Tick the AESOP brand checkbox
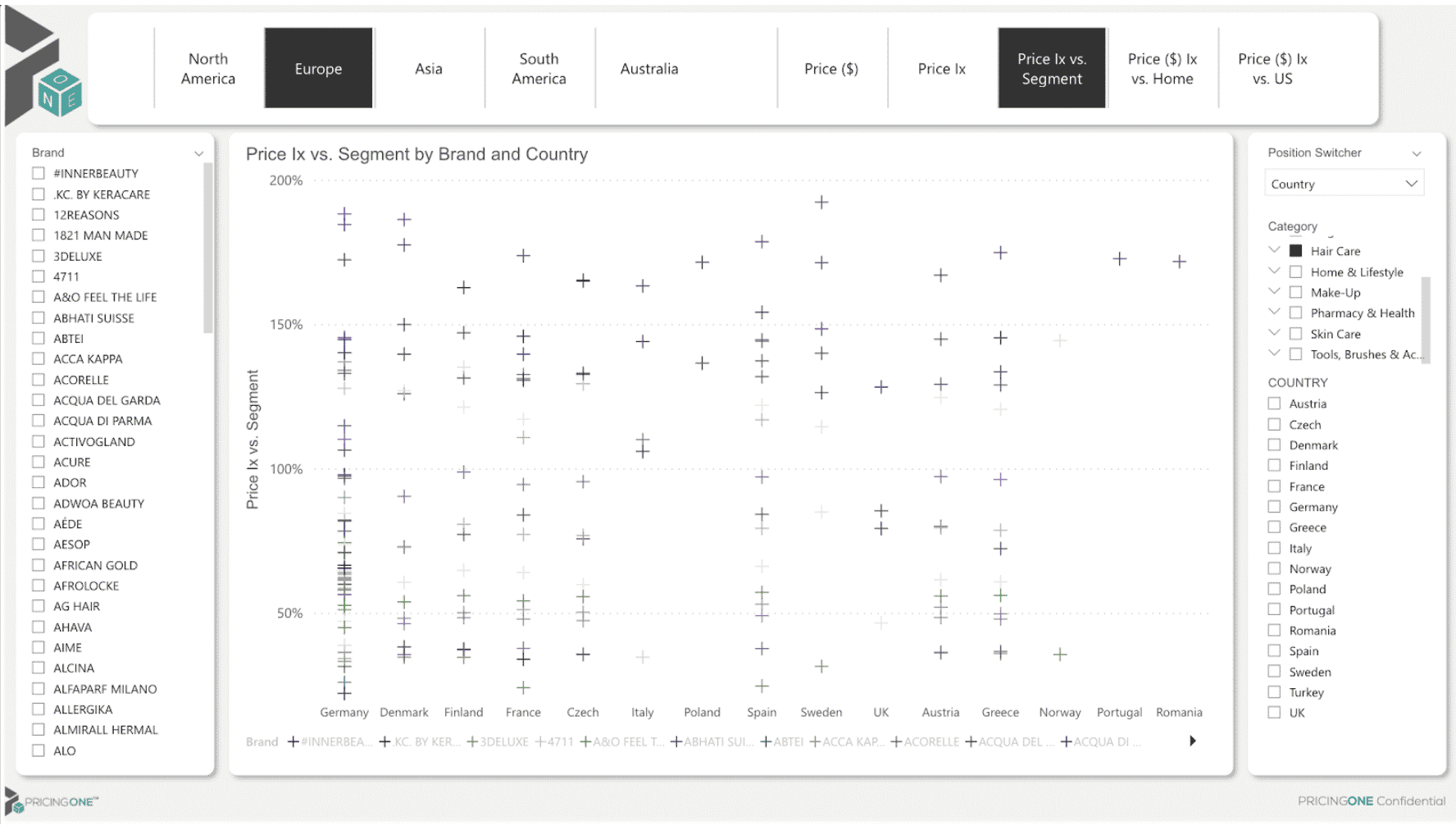Viewport: 1456px width, 830px height. click(39, 544)
